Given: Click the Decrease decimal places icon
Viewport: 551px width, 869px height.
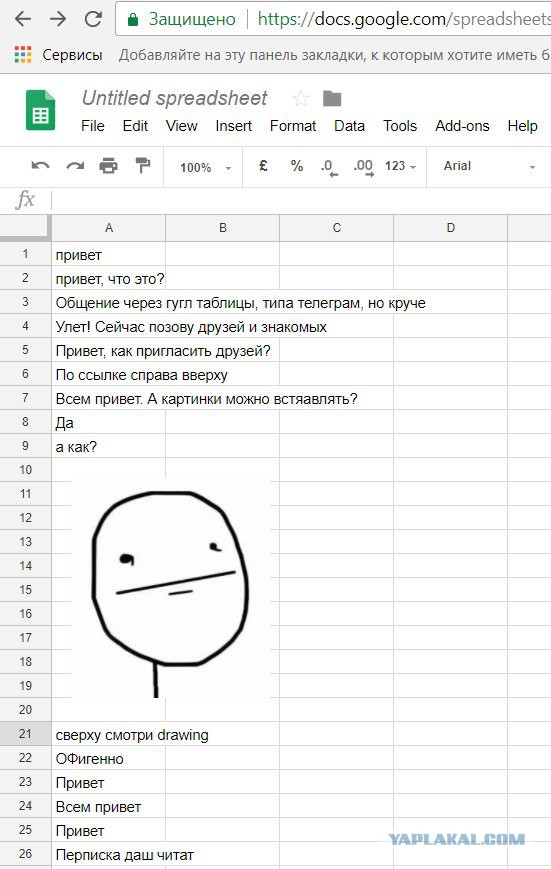Looking at the screenshot, I should (x=329, y=167).
